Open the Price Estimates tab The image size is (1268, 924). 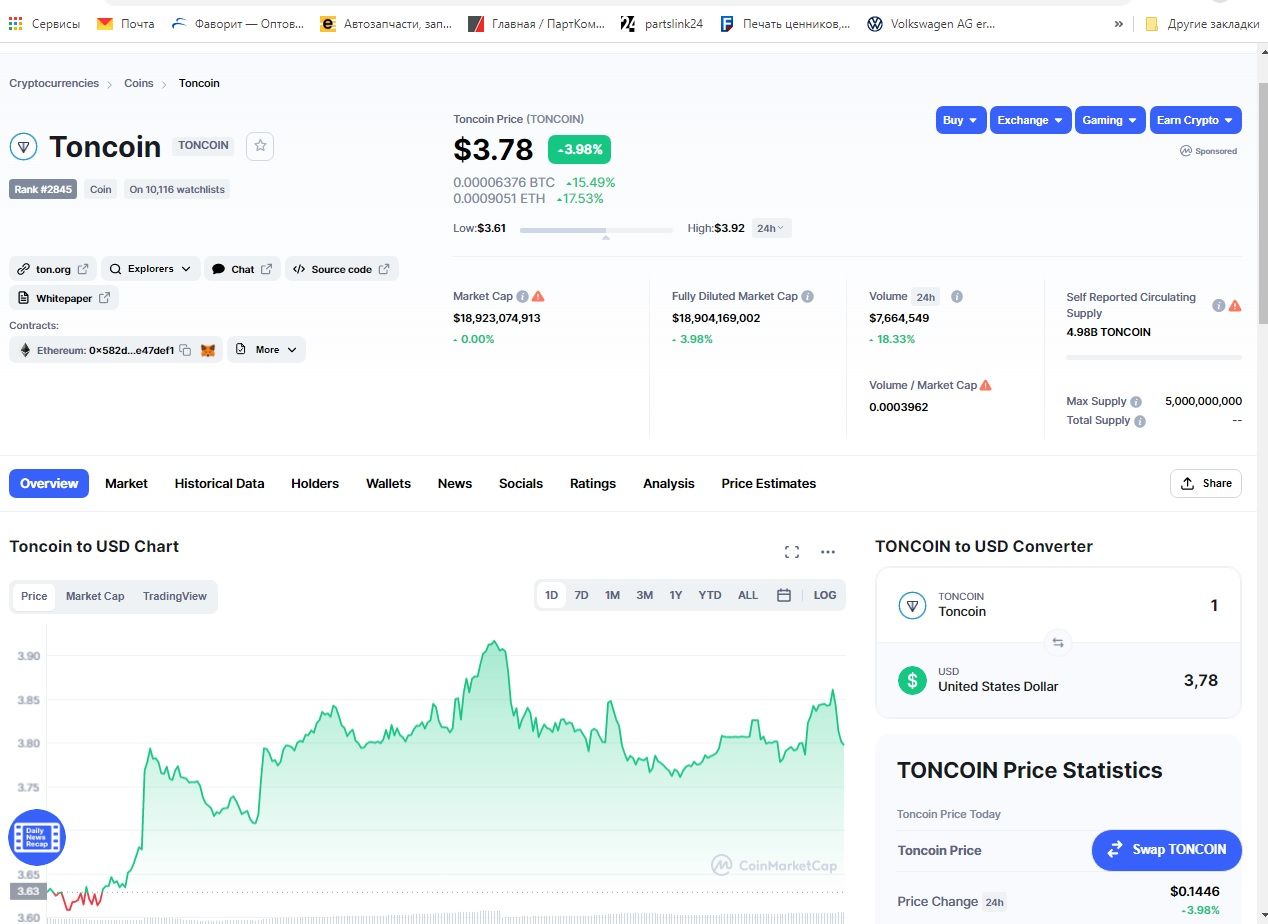point(769,483)
